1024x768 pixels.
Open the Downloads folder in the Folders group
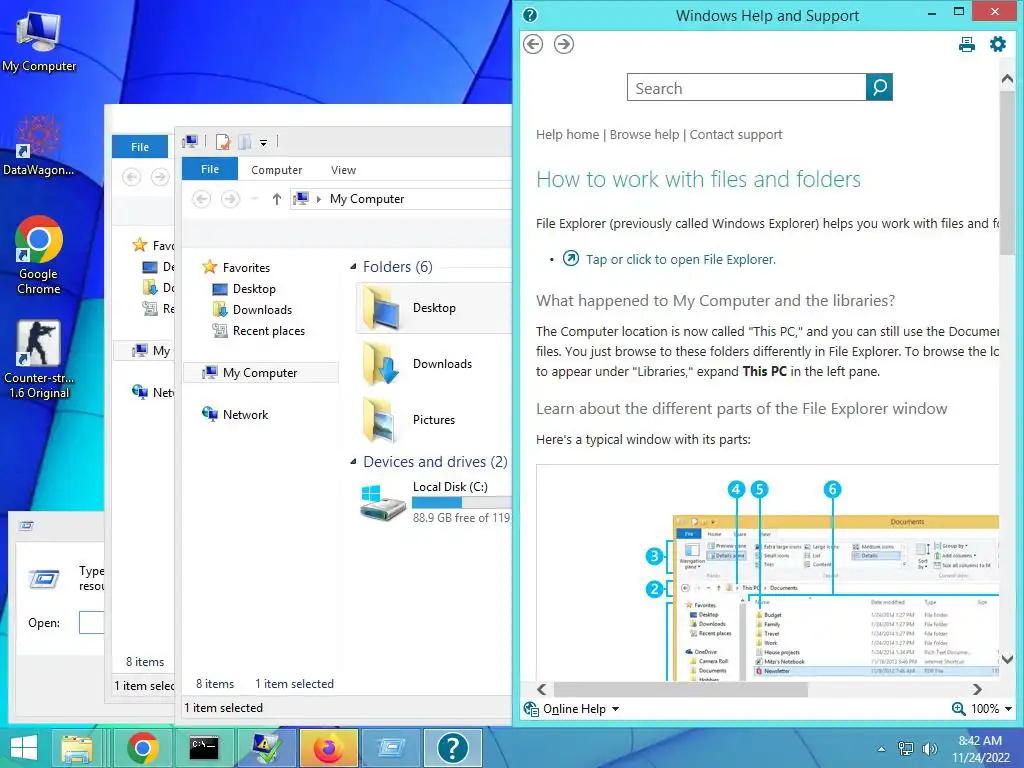click(435, 364)
